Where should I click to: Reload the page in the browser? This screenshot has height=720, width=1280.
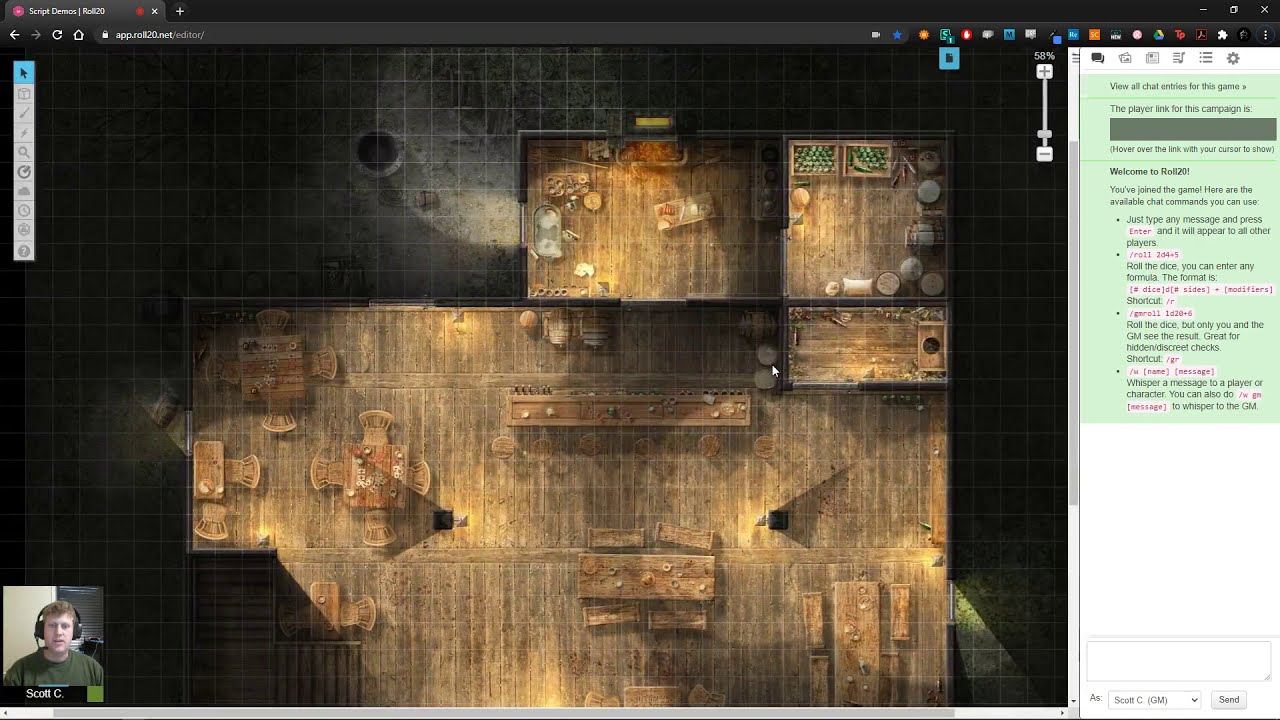click(x=57, y=35)
